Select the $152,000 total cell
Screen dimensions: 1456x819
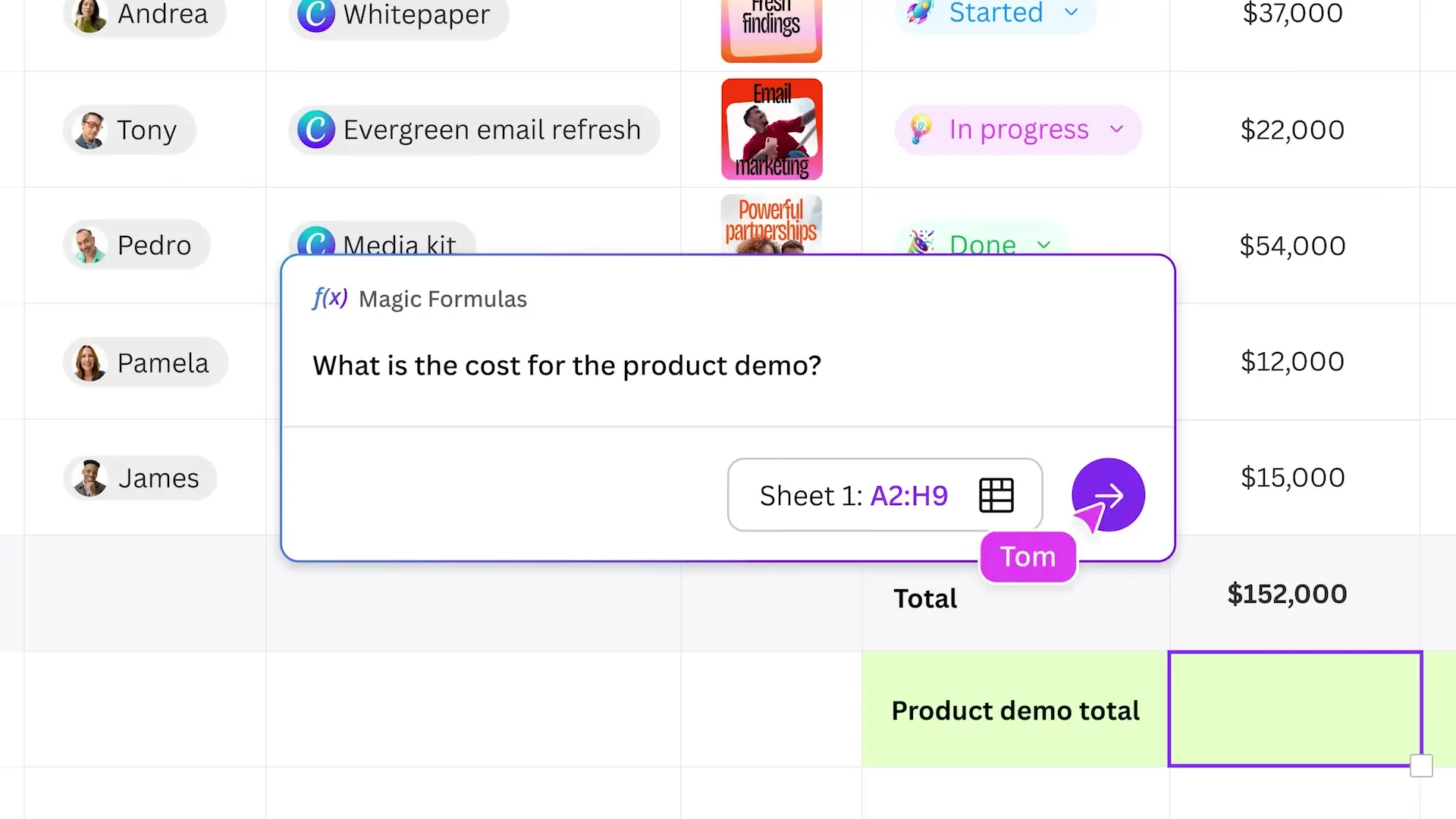[x=1294, y=594]
